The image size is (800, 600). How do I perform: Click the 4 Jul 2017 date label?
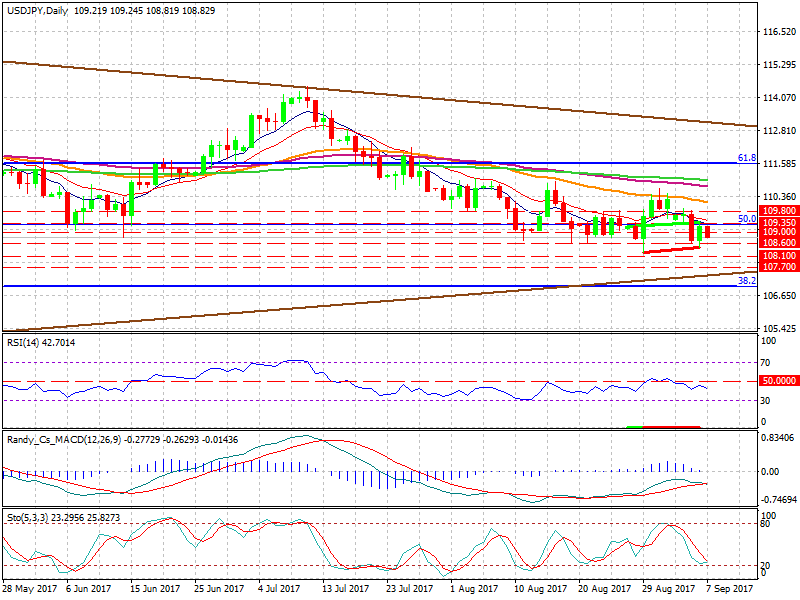pos(280,588)
